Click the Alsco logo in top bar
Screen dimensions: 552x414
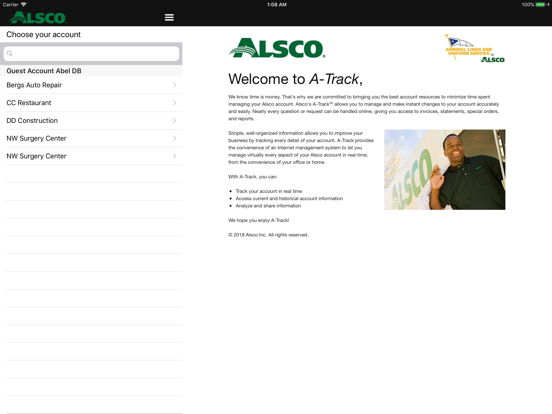coord(38,18)
